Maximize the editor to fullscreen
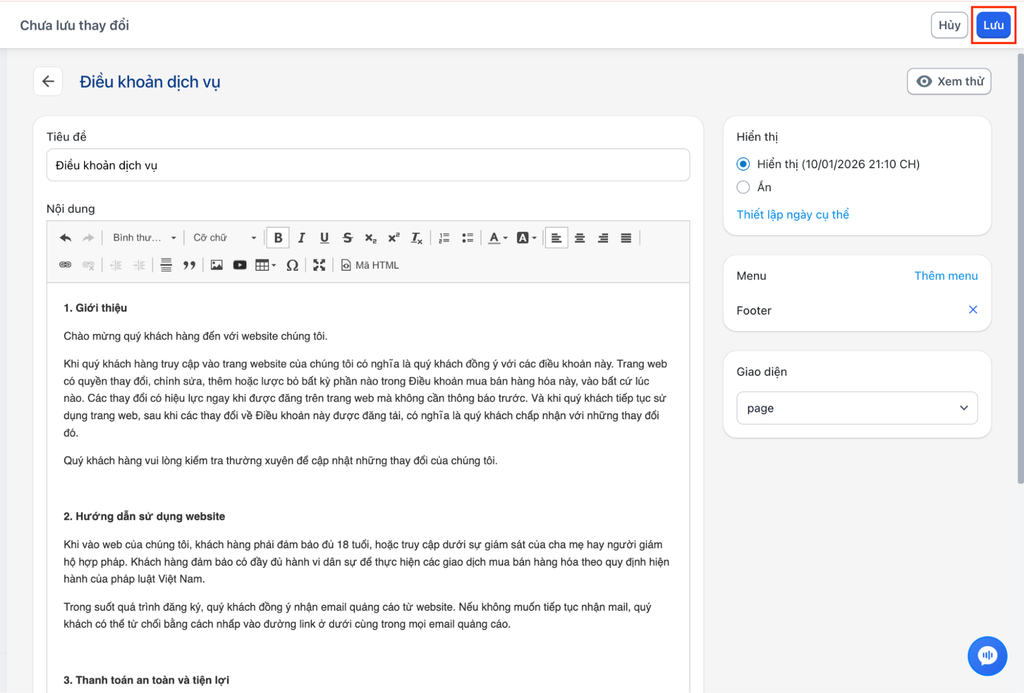 pyautogui.click(x=319, y=265)
